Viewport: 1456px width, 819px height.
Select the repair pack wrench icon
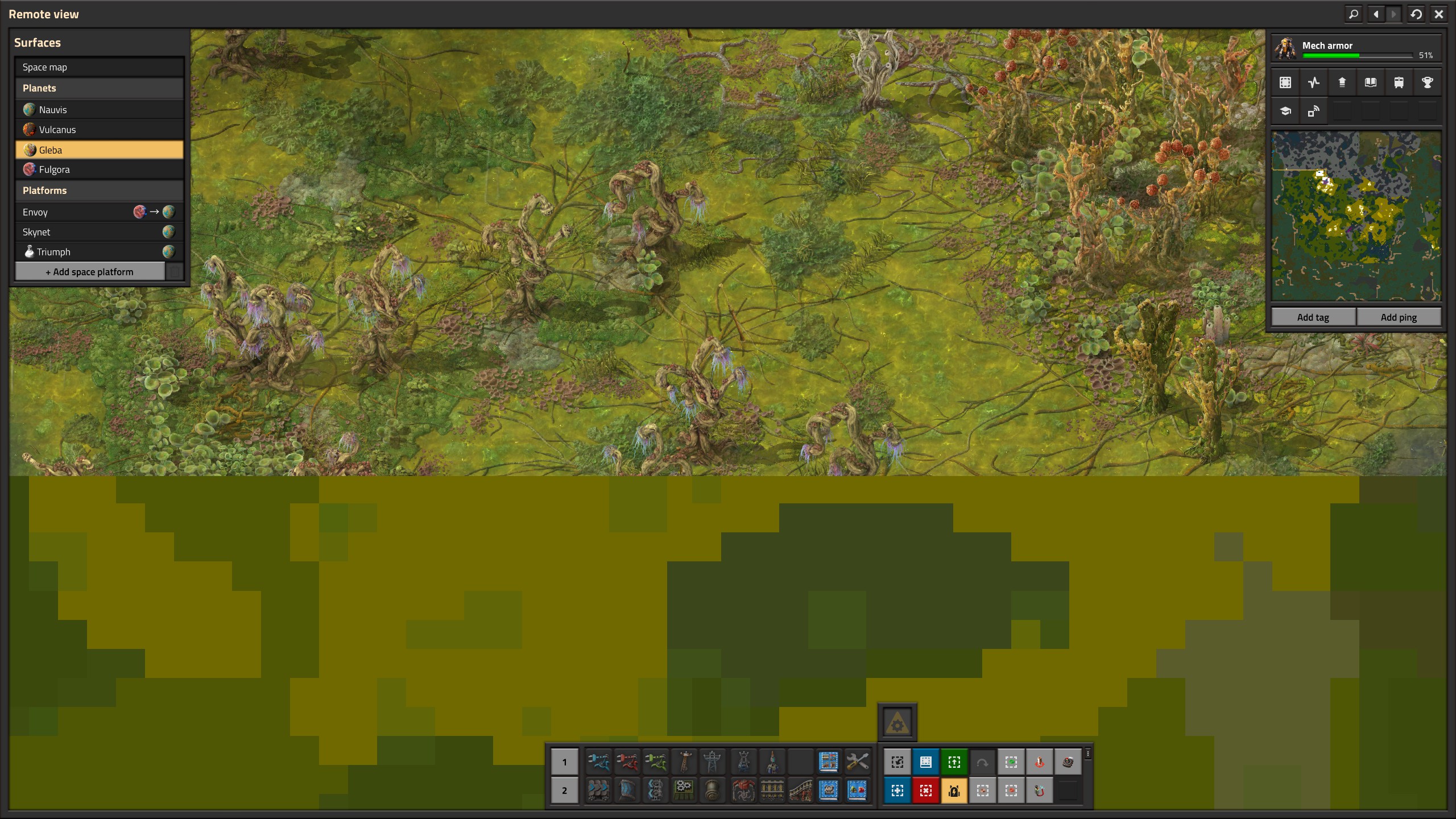[x=857, y=762]
